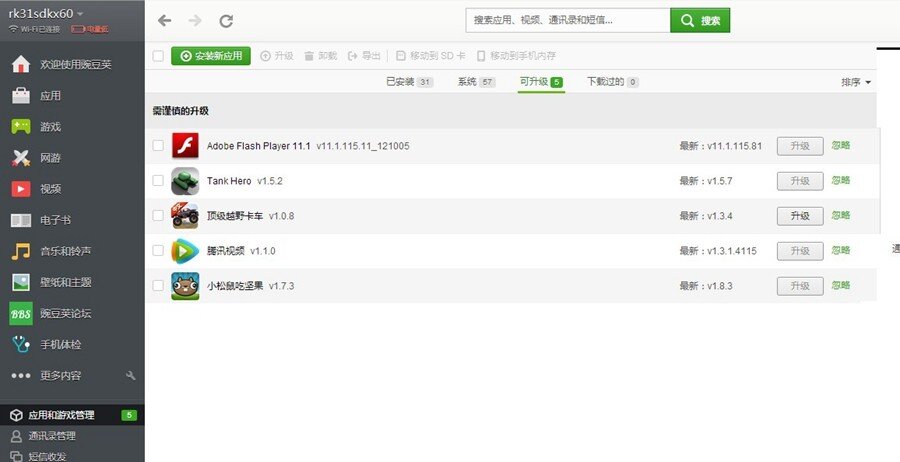
Task: Expand the rk31sdkx60 device dropdown
Action: [x=46, y=13]
